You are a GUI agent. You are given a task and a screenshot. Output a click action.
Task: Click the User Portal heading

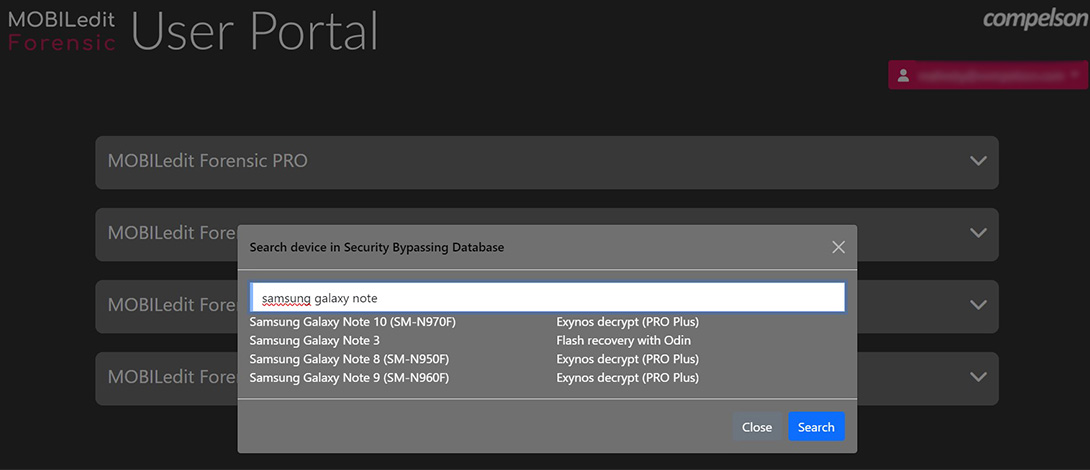pos(254,31)
